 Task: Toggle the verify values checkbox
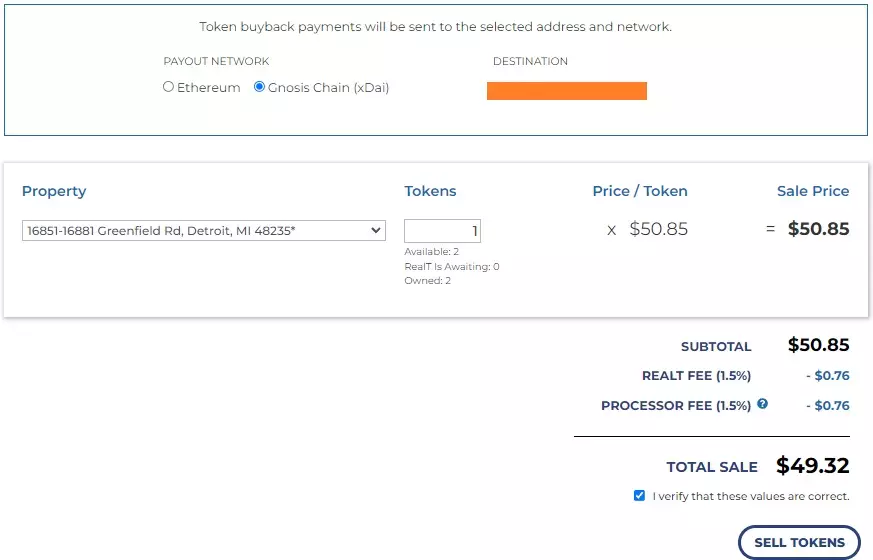[x=639, y=495]
